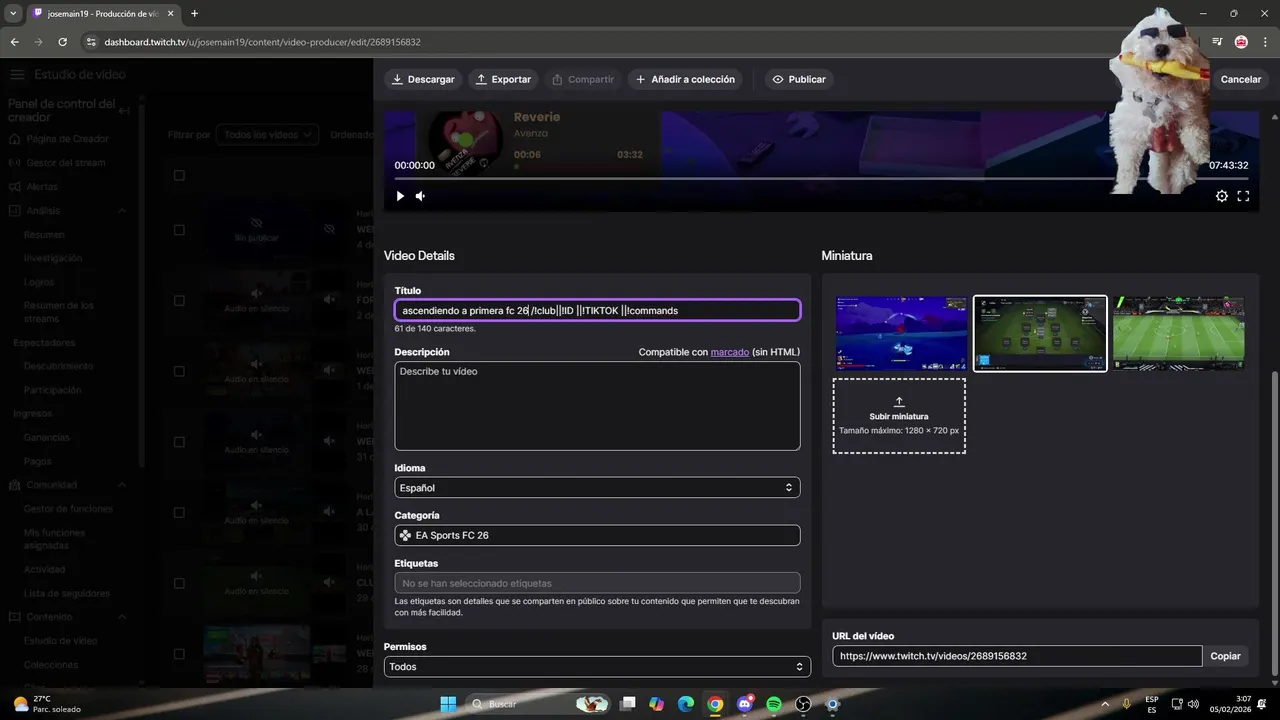
Task: Collapse the Contenido sidebar section
Action: (x=122, y=617)
